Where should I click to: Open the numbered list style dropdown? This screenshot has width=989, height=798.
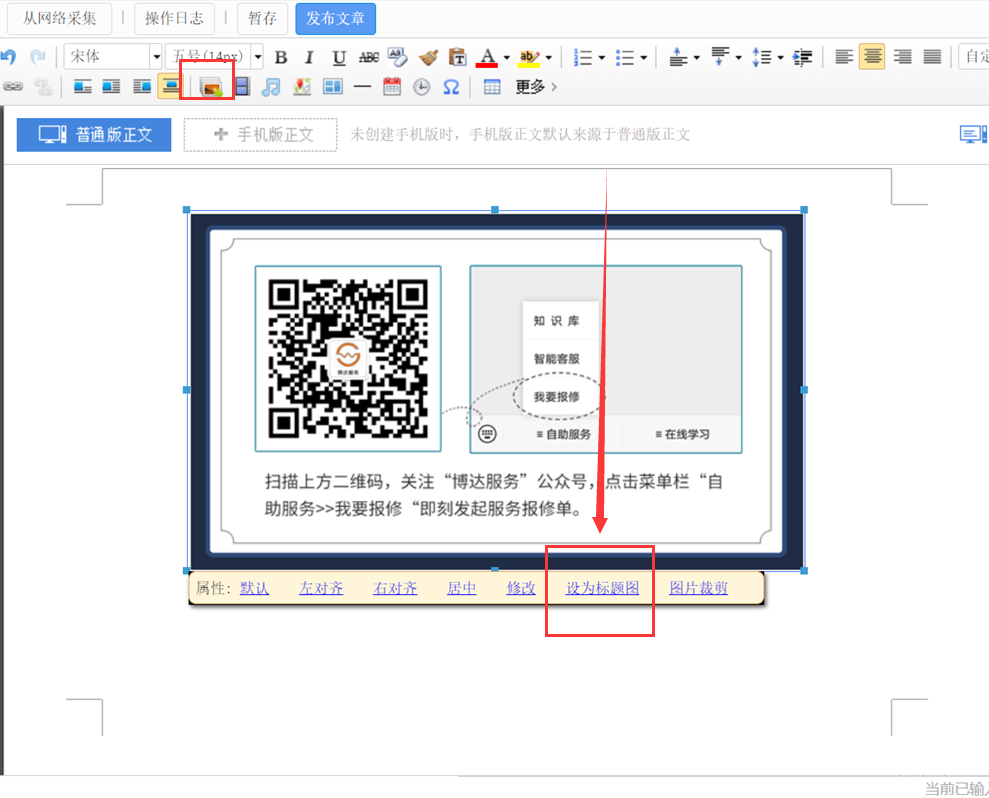602,57
